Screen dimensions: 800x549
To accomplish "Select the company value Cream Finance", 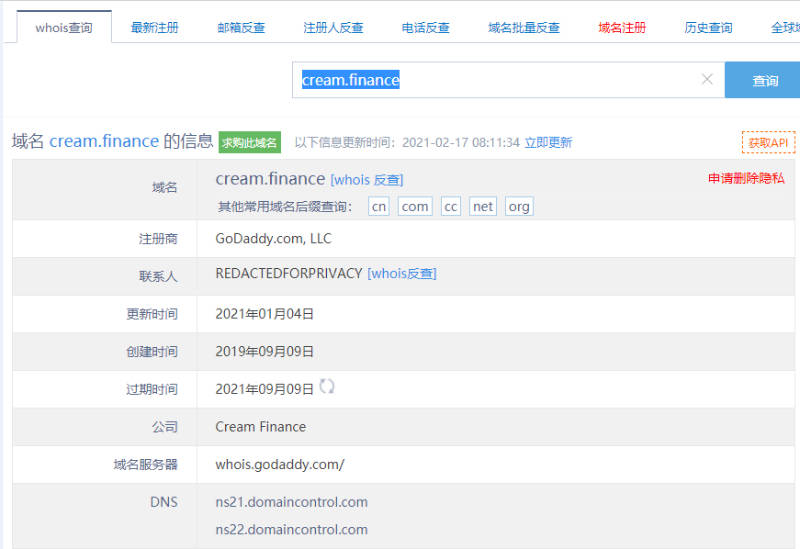I will pos(261,427).
